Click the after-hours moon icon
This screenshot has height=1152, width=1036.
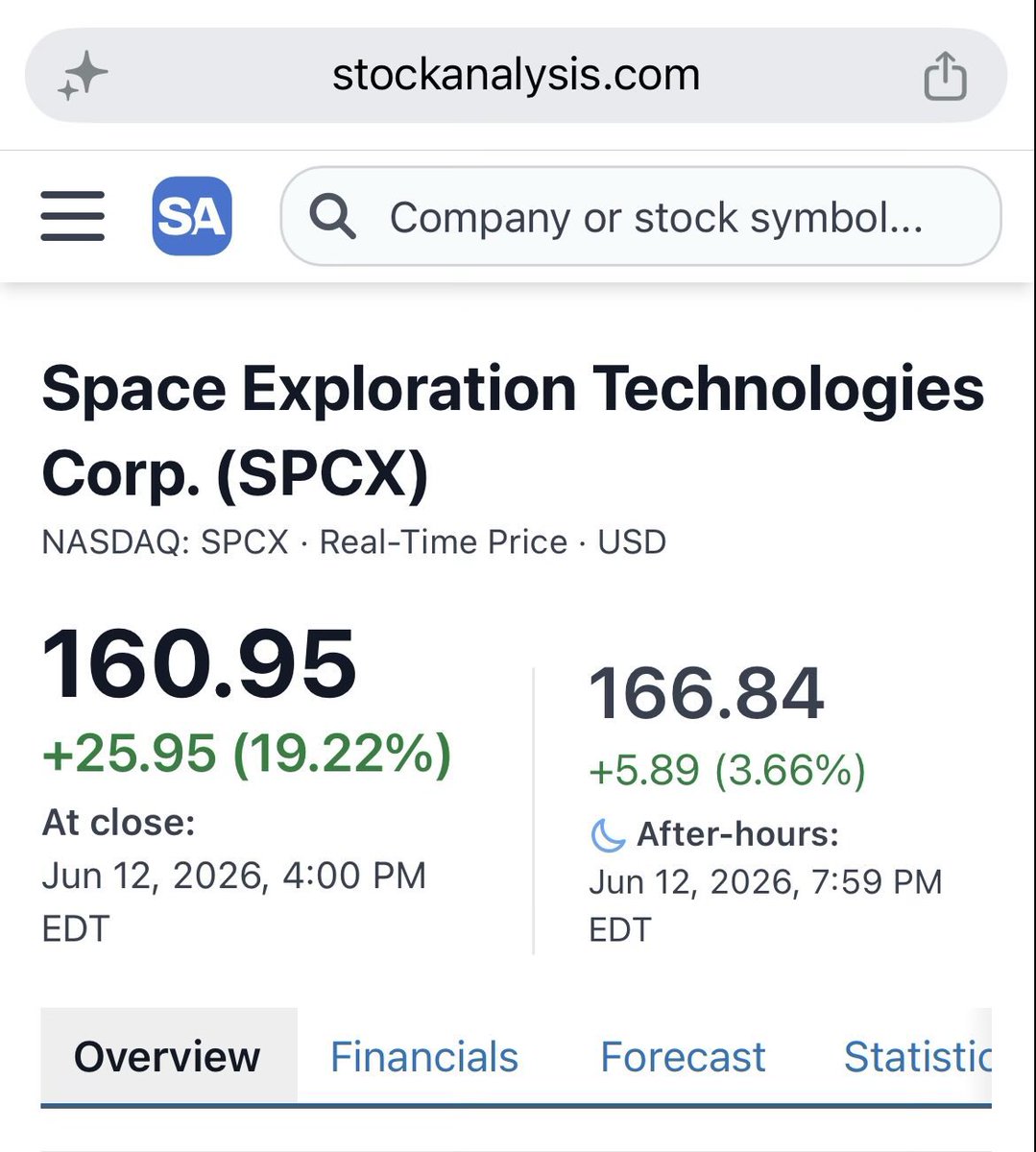coord(608,834)
